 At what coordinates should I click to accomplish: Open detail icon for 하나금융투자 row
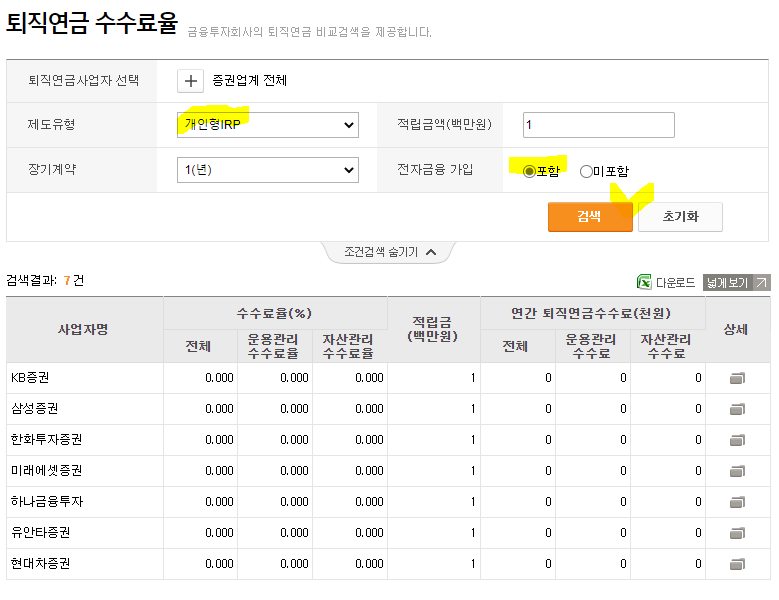point(737,502)
